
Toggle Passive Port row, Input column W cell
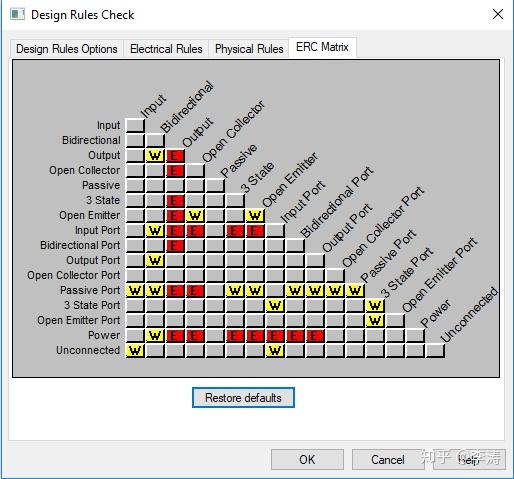tap(135, 291)
